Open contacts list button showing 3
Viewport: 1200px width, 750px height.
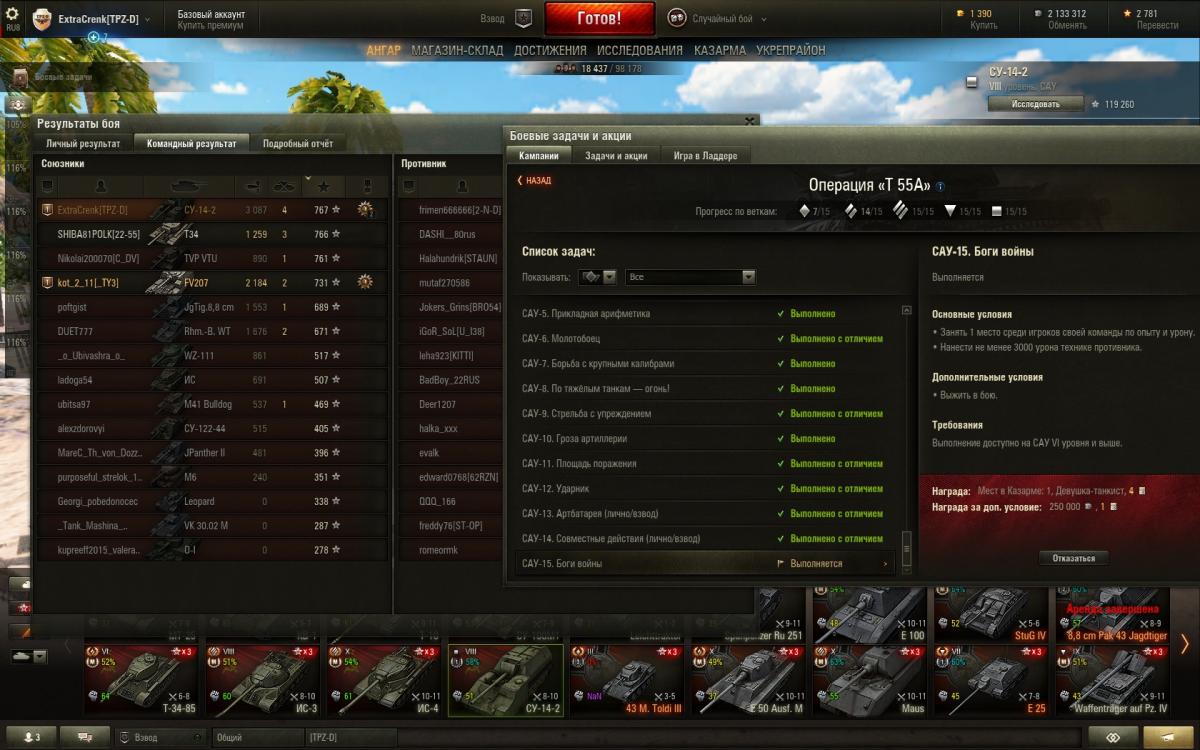(x=31, y=738)
